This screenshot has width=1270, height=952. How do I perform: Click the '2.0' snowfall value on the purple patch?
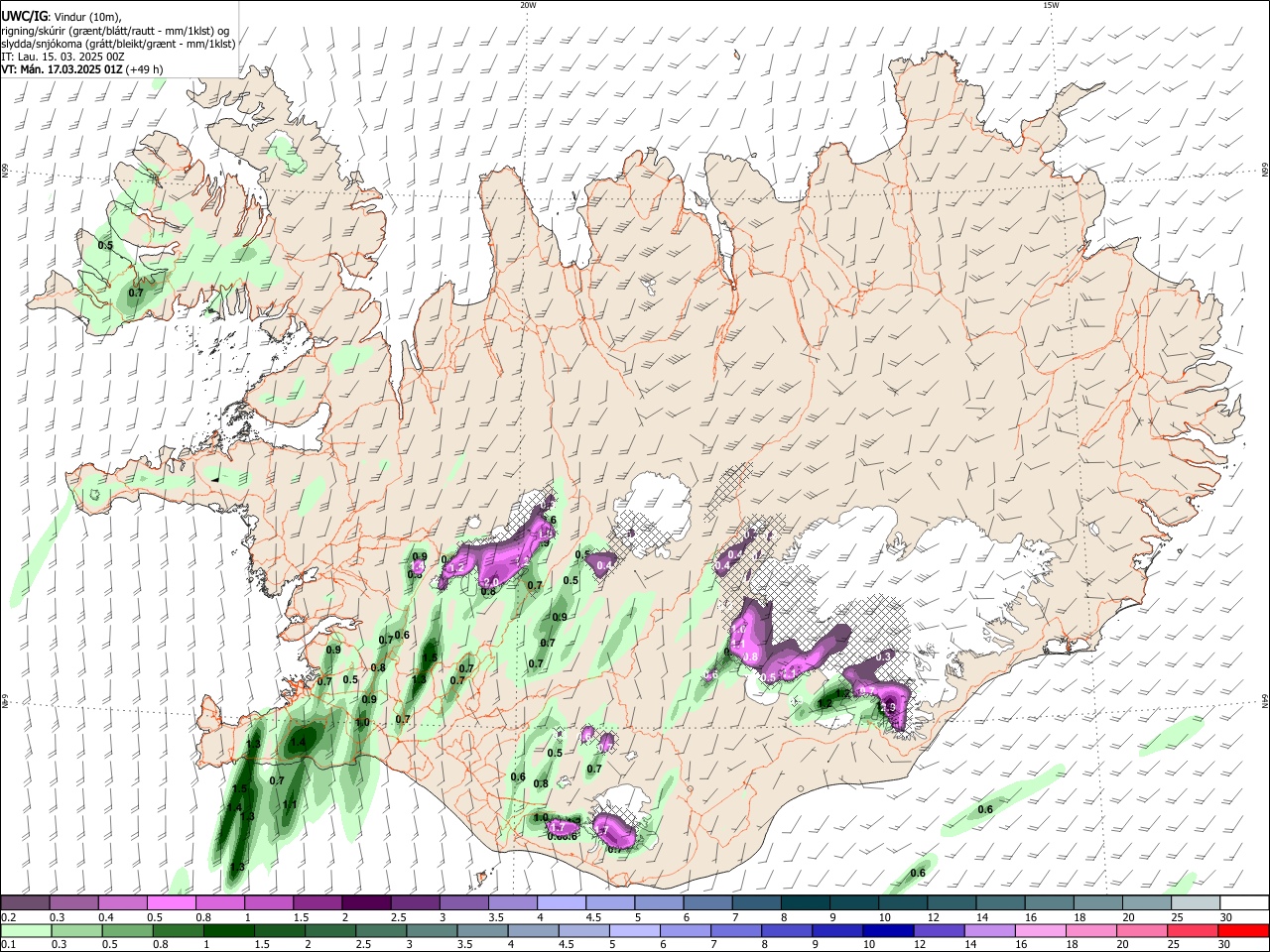tap(490, 582)
